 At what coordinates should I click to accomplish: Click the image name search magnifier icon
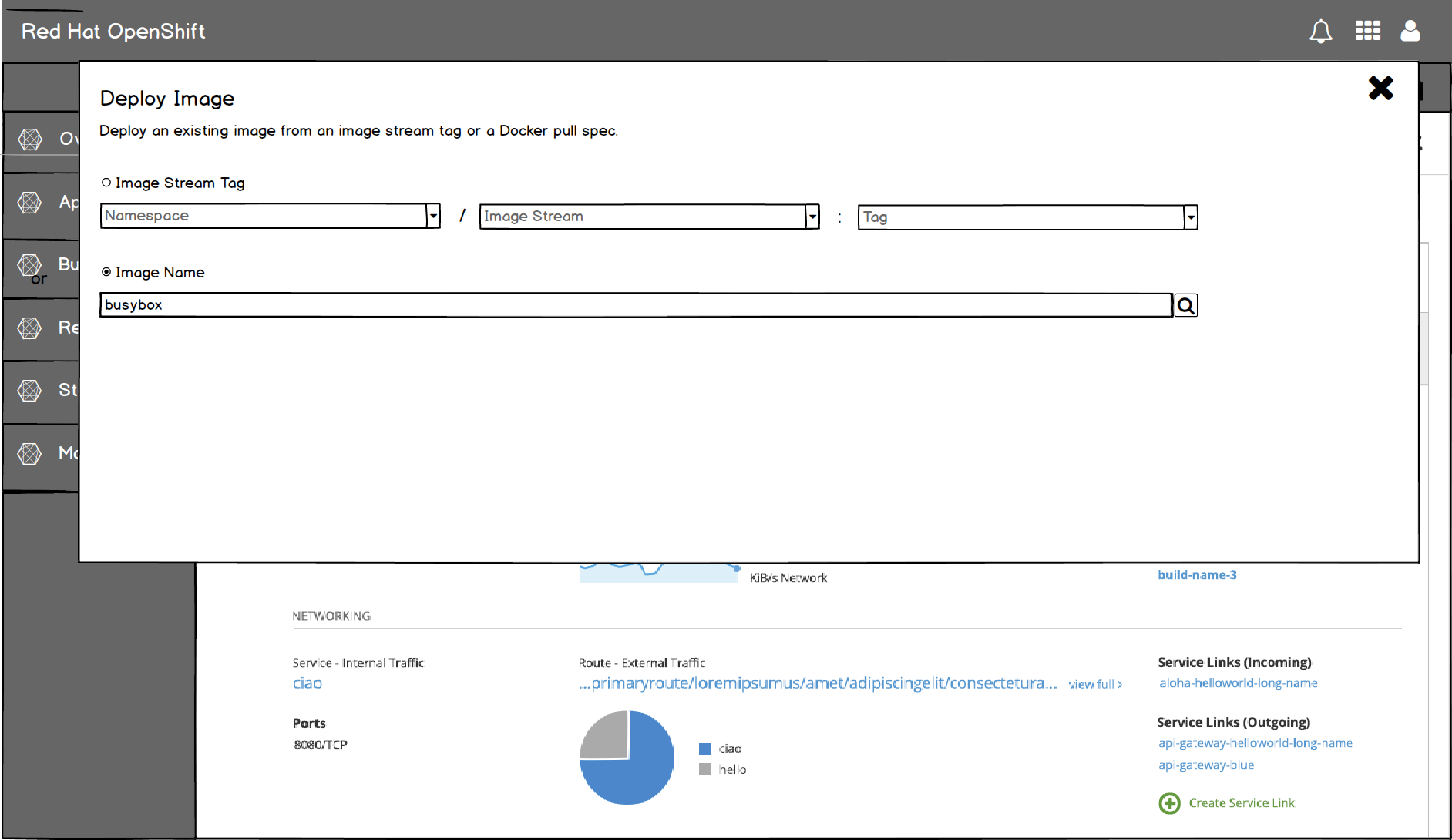[1186, 306]
